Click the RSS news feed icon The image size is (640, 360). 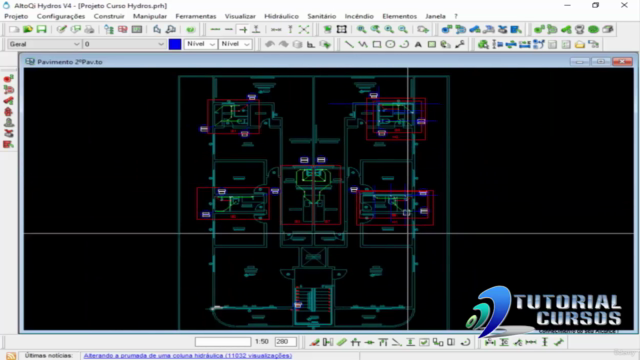coord(11,356)
